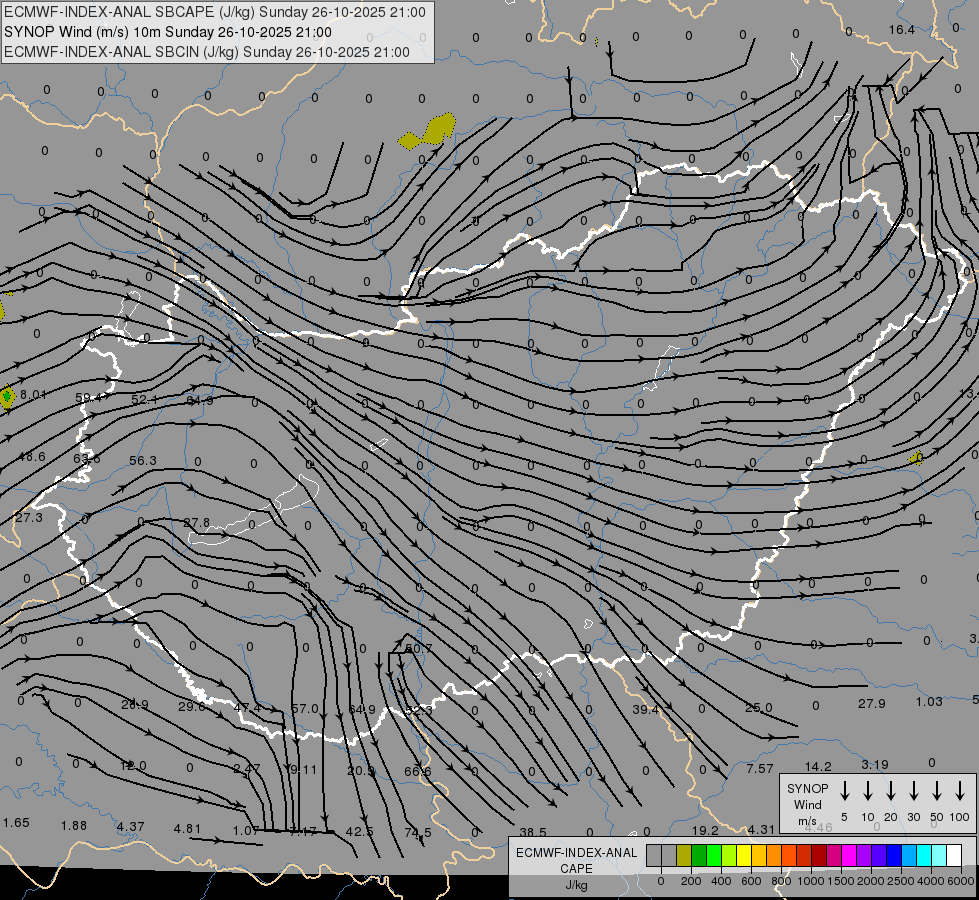The width and height of the screenshot is (979, 900).
Task: Click the 25.0 value on the map
Action: pos(759,708)
